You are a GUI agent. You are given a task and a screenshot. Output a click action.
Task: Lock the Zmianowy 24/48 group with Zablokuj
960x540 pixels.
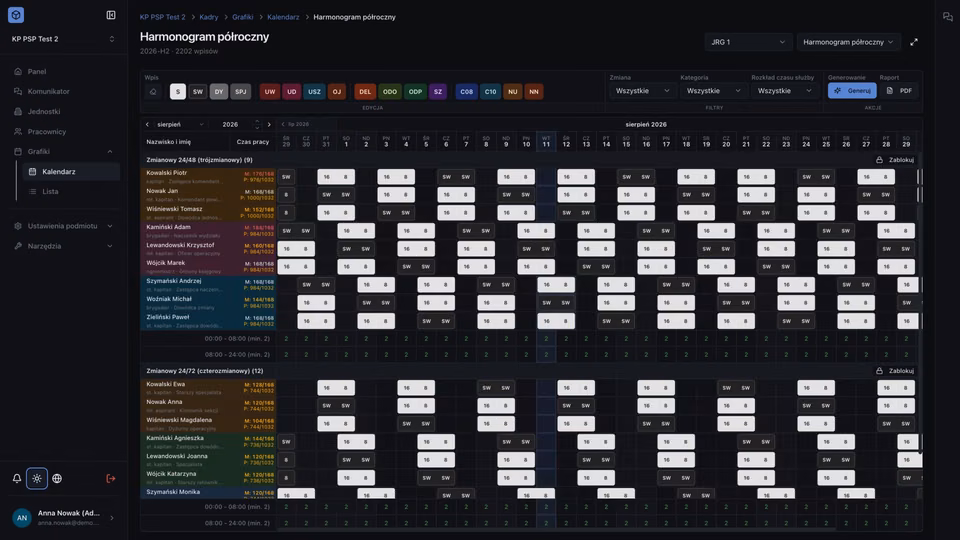895,160
